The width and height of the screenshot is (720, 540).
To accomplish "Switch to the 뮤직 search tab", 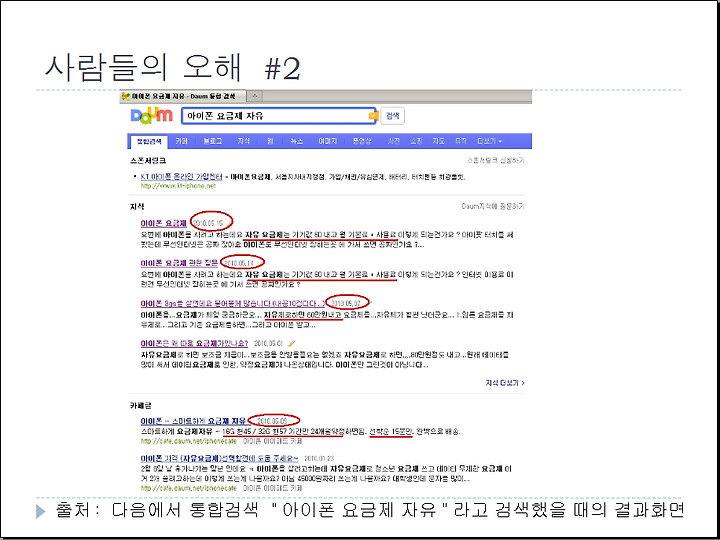I will [461, 141].
